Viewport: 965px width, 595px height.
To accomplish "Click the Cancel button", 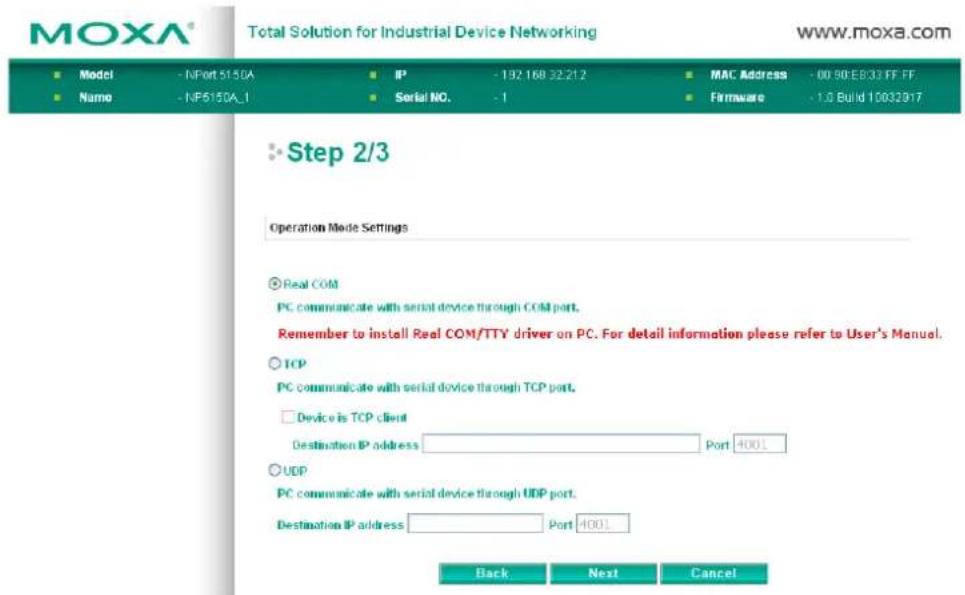I will pos(713,573).
